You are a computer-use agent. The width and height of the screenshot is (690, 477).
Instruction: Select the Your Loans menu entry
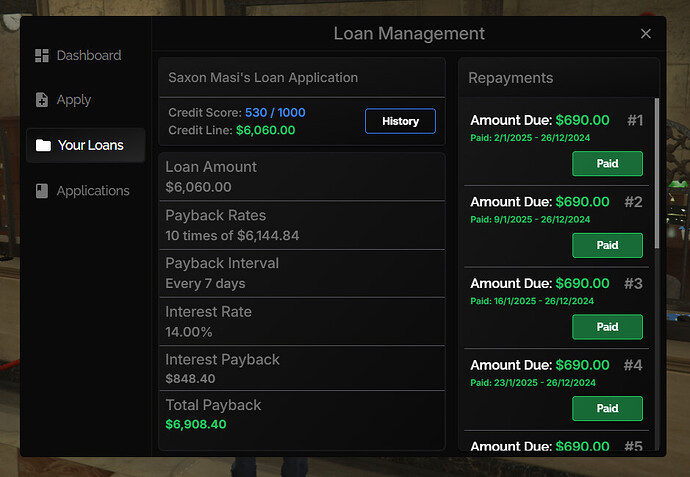(x=90, y=145)
